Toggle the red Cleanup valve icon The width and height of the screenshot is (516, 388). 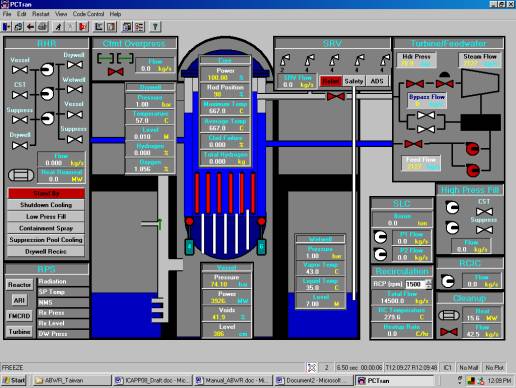pyautogui.click(x=449, y=332)
